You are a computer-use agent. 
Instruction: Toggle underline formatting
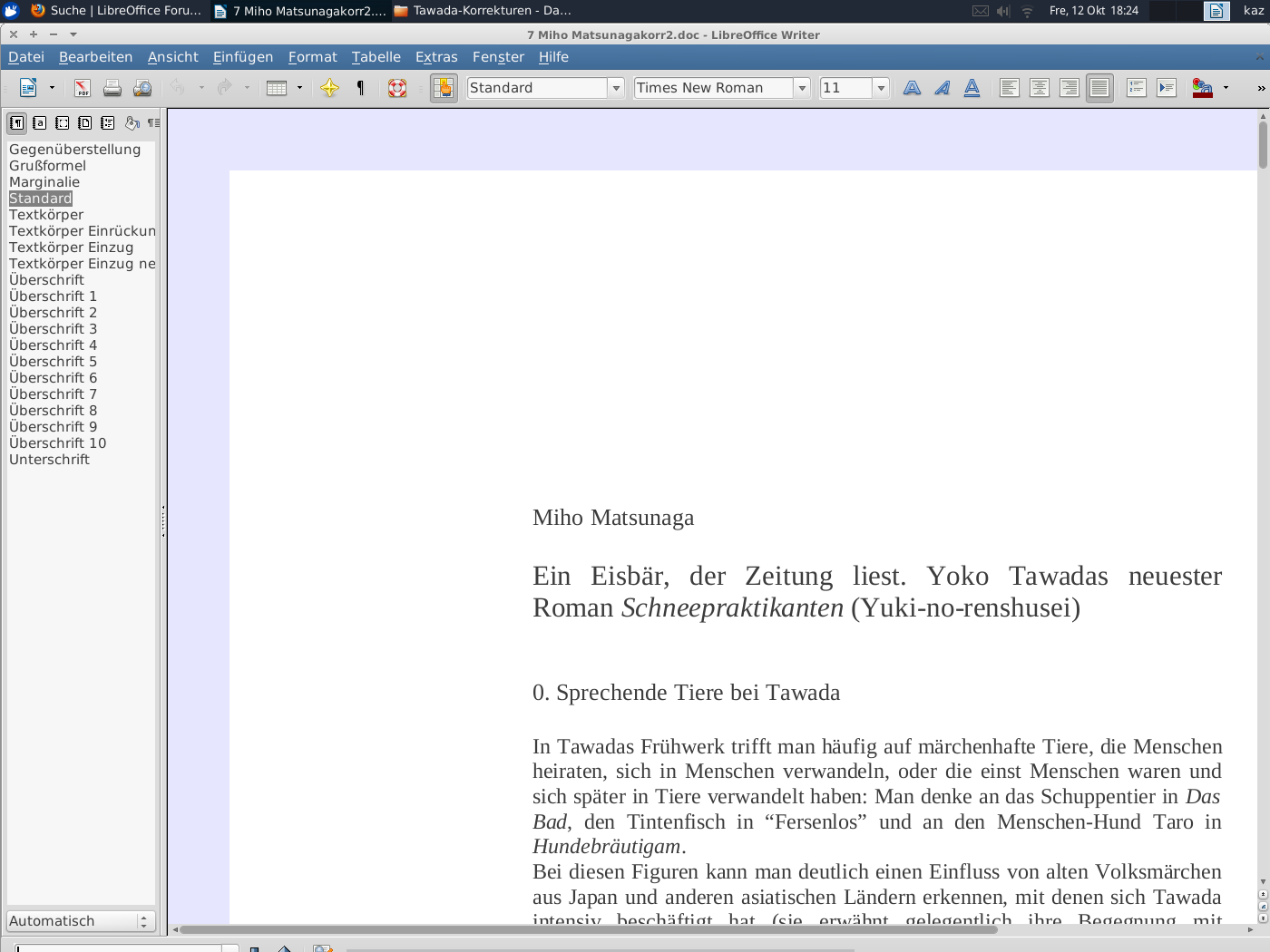pyautogui.click(x=972, y=88)
